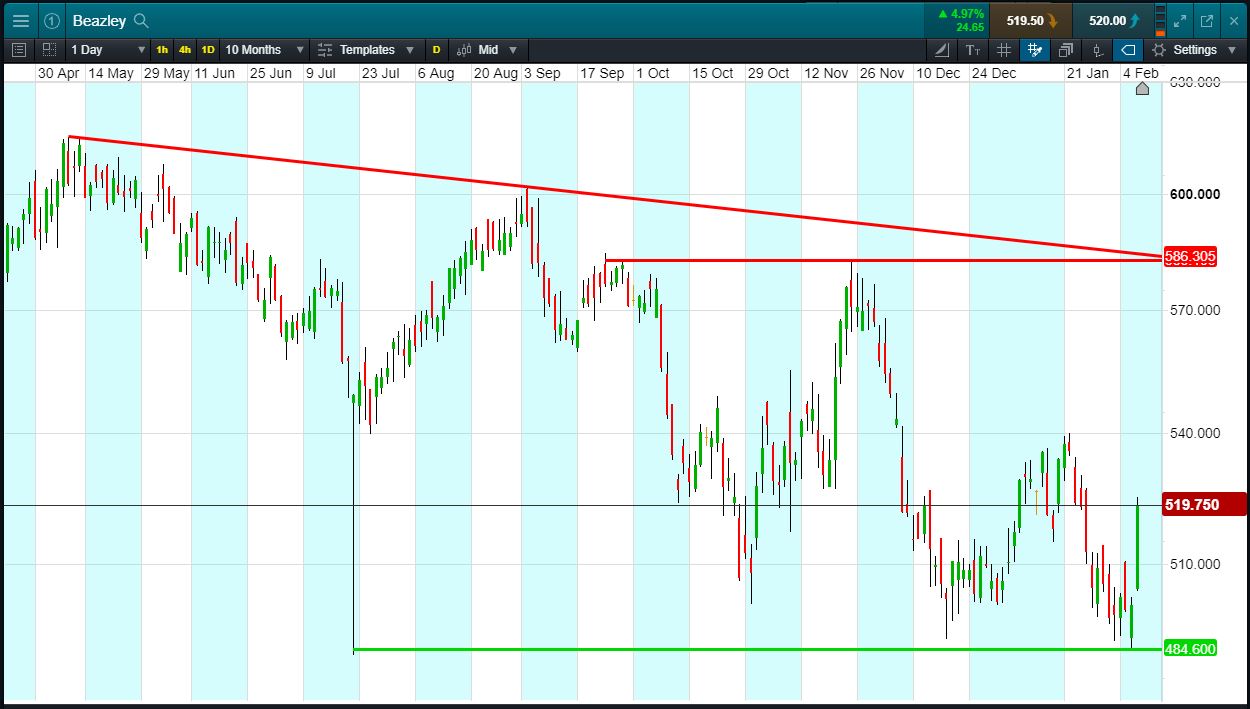The width and height of the screenshot is (1250, 709).
Task: Open the Templates dropdown
Action: [375, 49]
